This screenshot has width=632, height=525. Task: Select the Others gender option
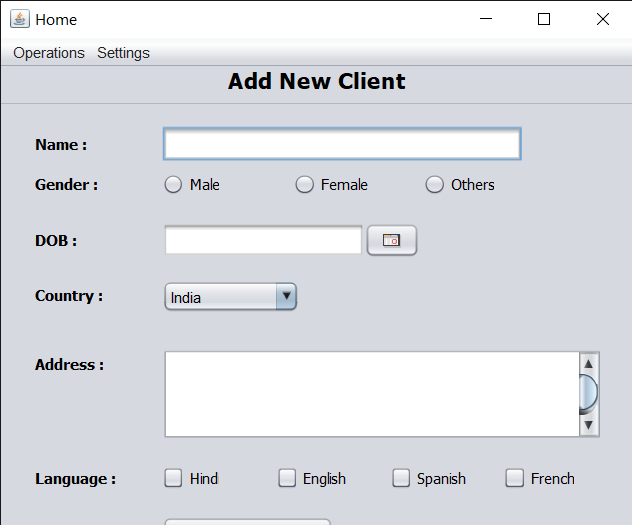point(434,185)
